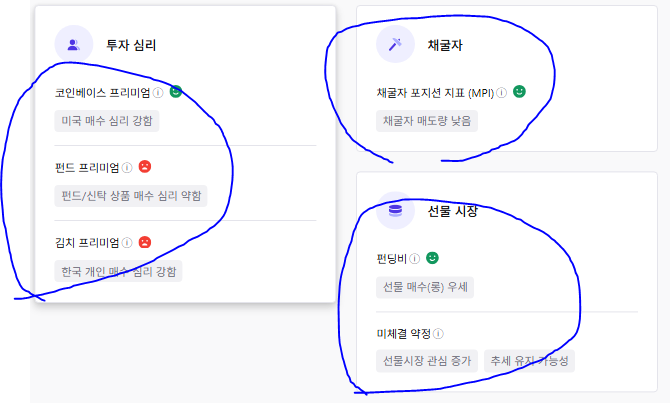Select the 채굴자 매도량 낮음 tag

pos(427,121)
